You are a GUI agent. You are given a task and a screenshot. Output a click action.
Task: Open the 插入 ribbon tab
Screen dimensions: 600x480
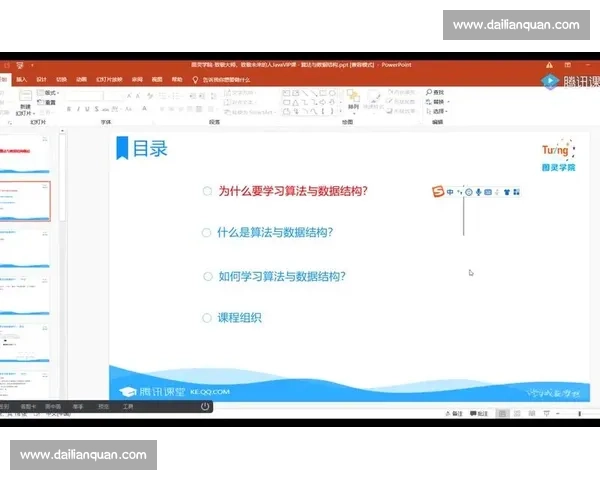22,80
